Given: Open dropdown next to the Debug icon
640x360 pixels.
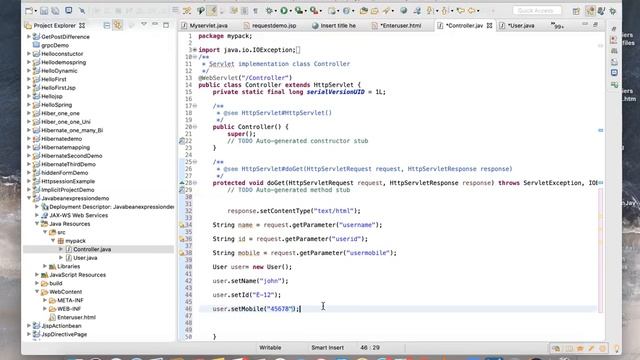Looking at the screenshot, I should click(276, 11).
